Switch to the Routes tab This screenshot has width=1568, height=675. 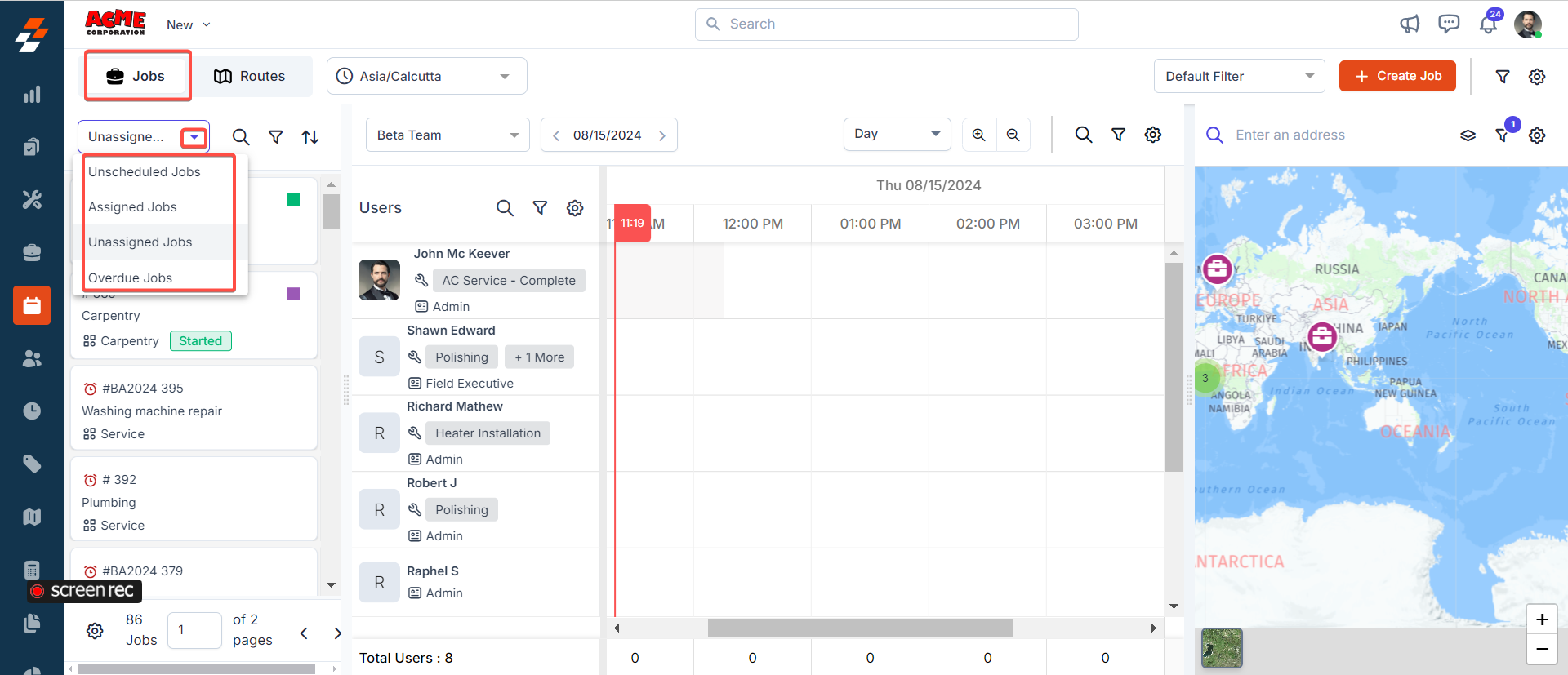[x=250, y=76]
